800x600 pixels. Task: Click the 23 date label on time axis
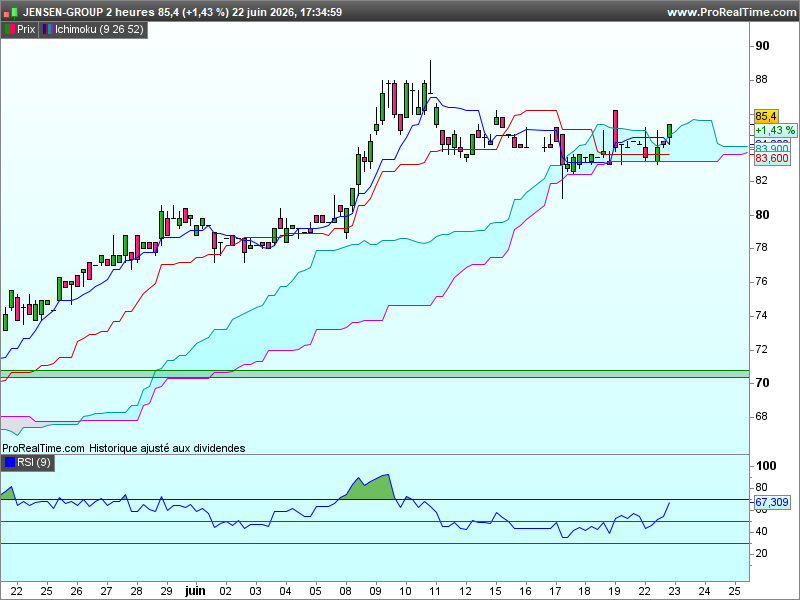coord(674,592)
